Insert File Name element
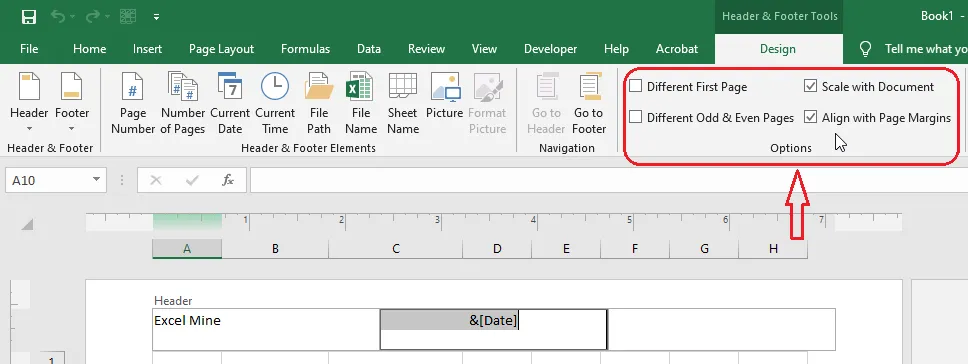This screenshot has height=364, width=968. click(x=361, y=104)
